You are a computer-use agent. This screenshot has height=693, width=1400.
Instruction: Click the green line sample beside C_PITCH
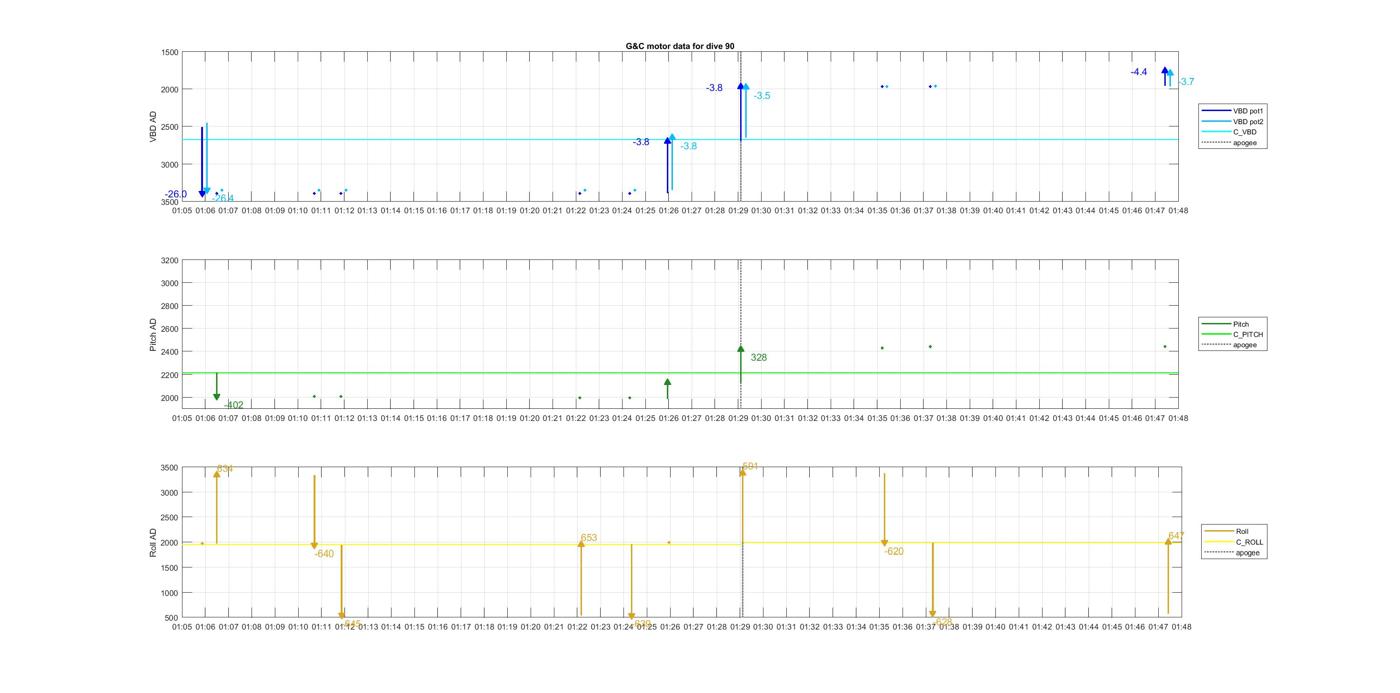pos(1216,334)
